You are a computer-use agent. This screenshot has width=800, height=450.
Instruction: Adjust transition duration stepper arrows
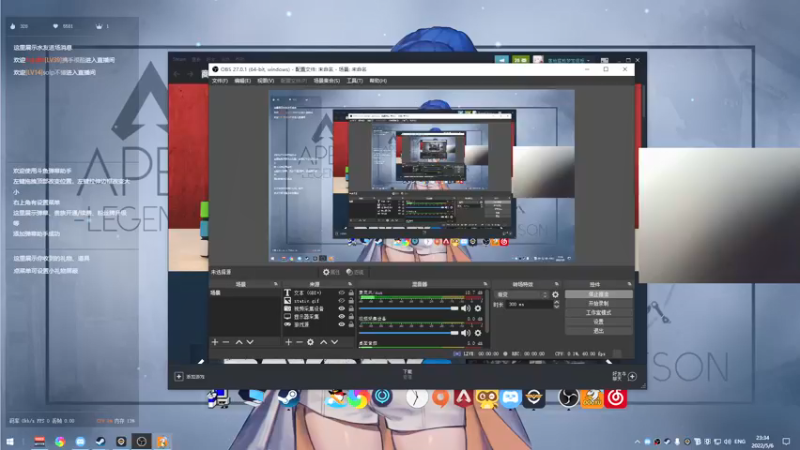pos(556,304)
